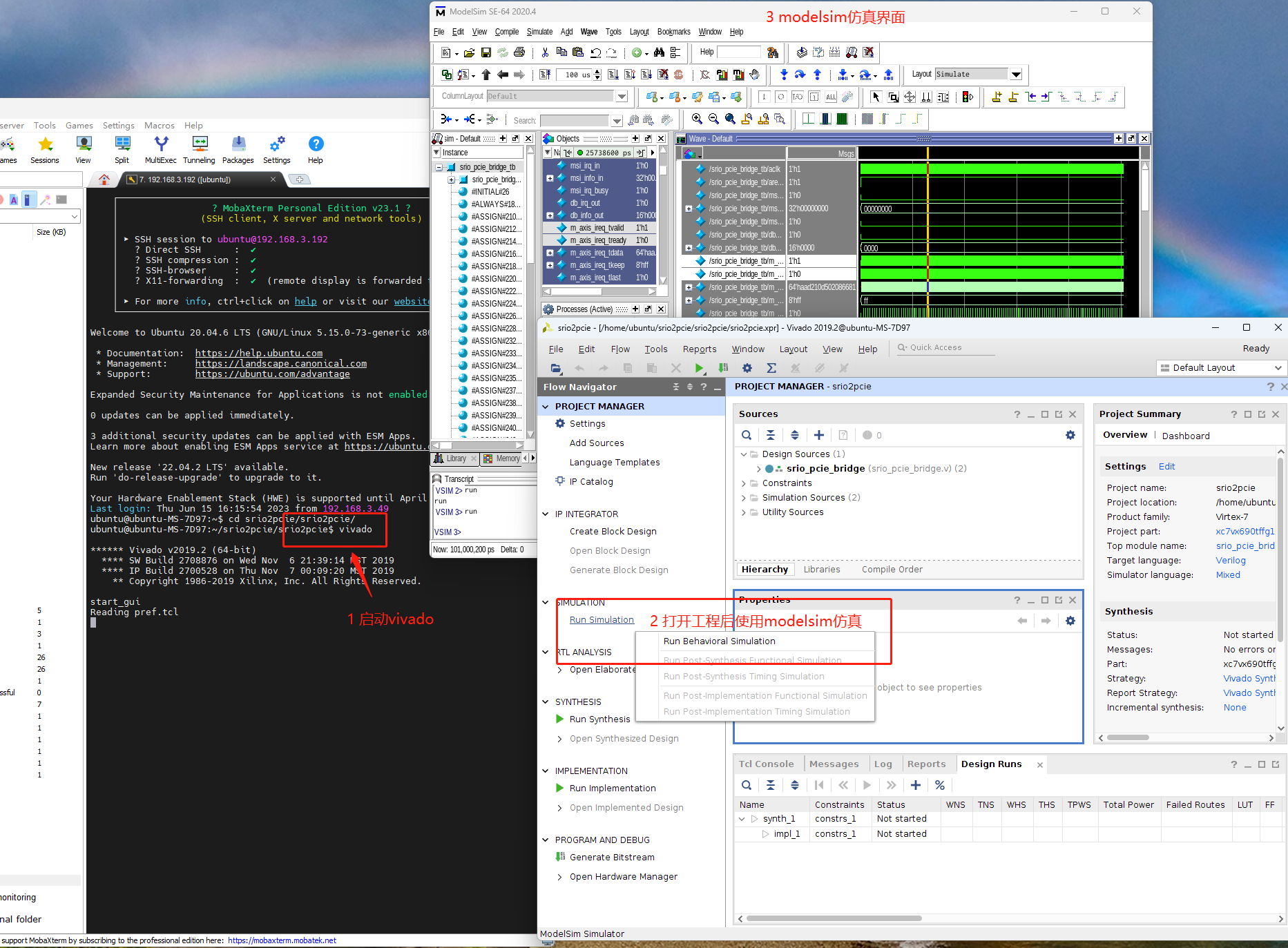The width and height of the screenshot is (1288, 948).
Task: Click Quick Access search field in Vivado
Action: (946, 348)
